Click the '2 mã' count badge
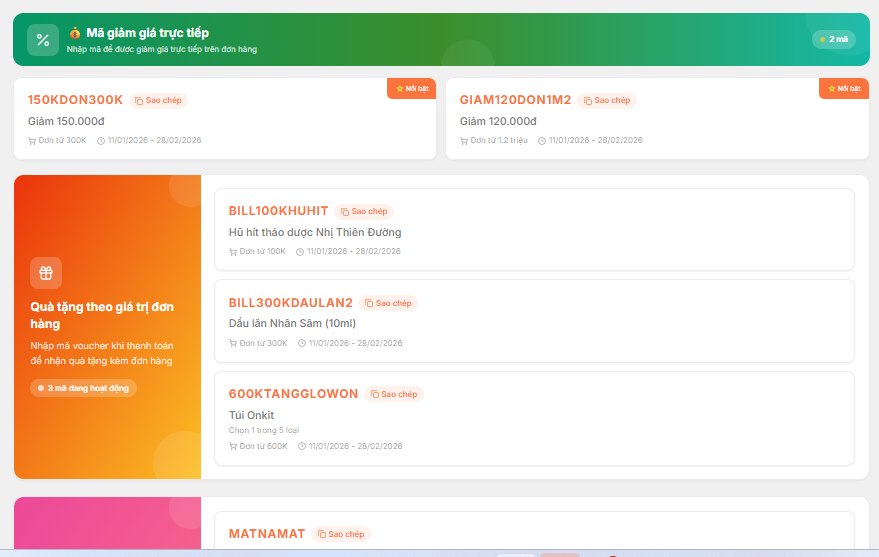 [x=833, y=39]
